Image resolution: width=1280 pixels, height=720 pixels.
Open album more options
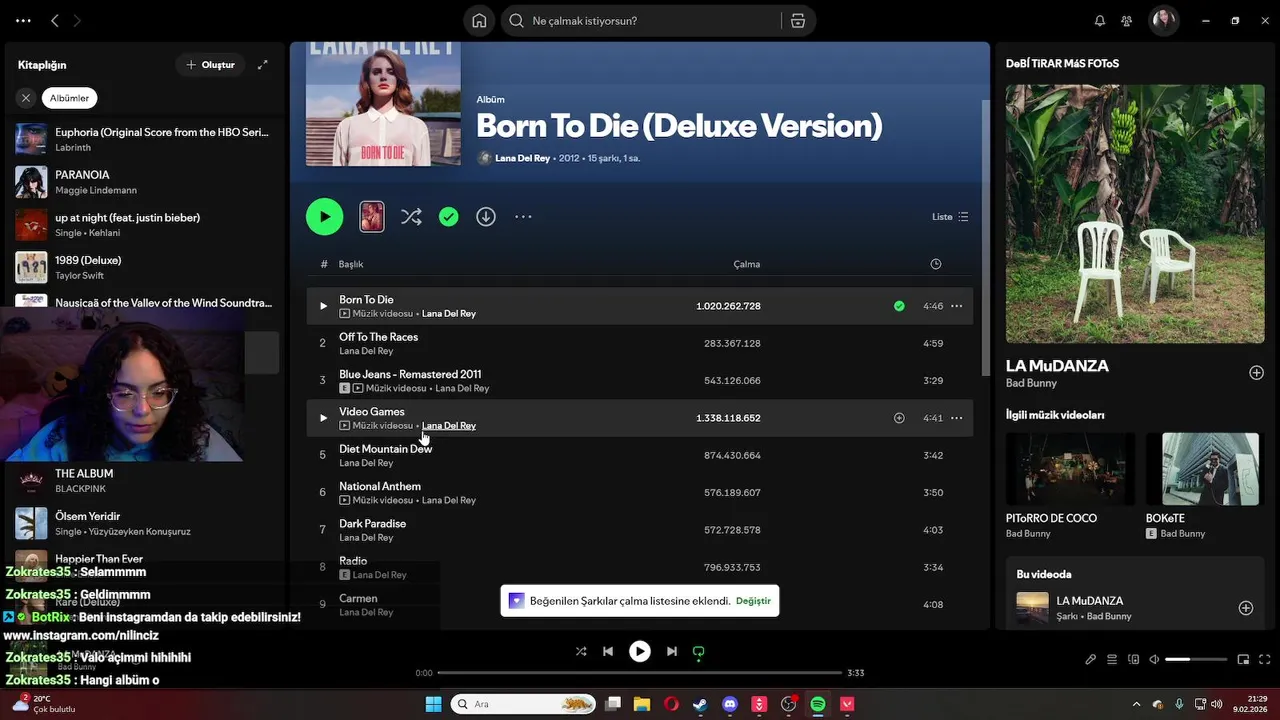pyautogui.click(x=523, y=217)
